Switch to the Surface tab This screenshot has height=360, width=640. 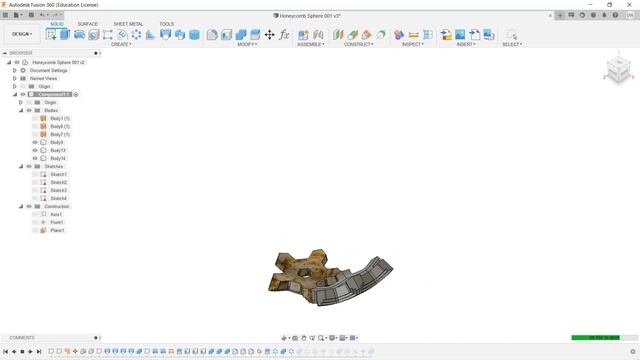coord(88,24)
